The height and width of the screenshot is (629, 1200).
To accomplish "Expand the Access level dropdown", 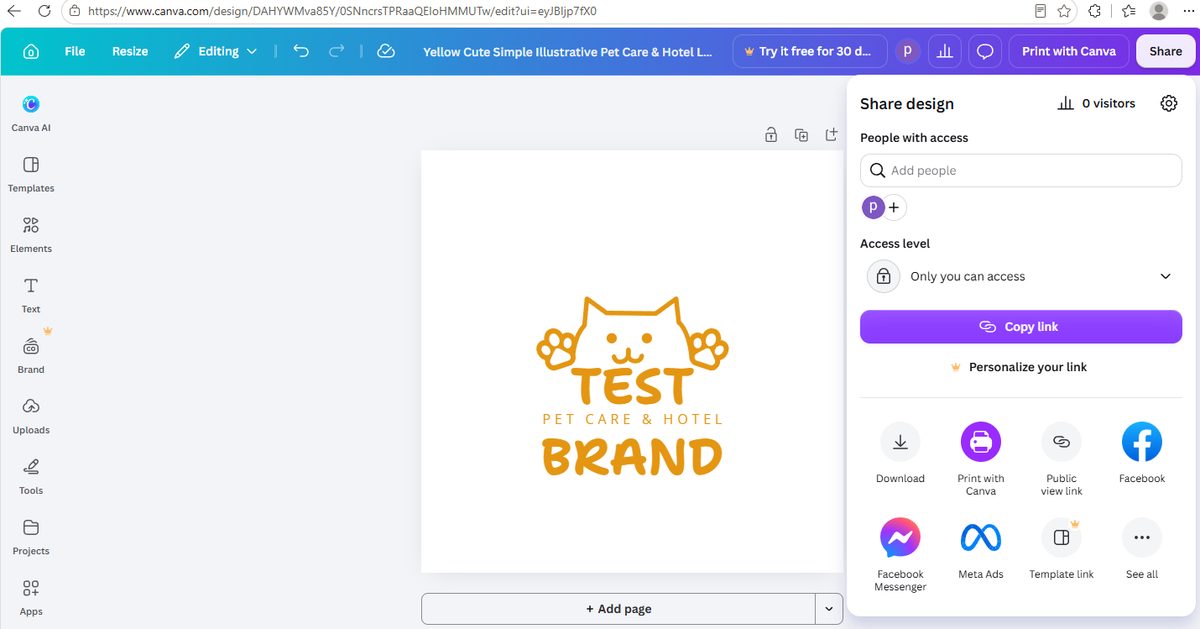I will (1021, 276).
